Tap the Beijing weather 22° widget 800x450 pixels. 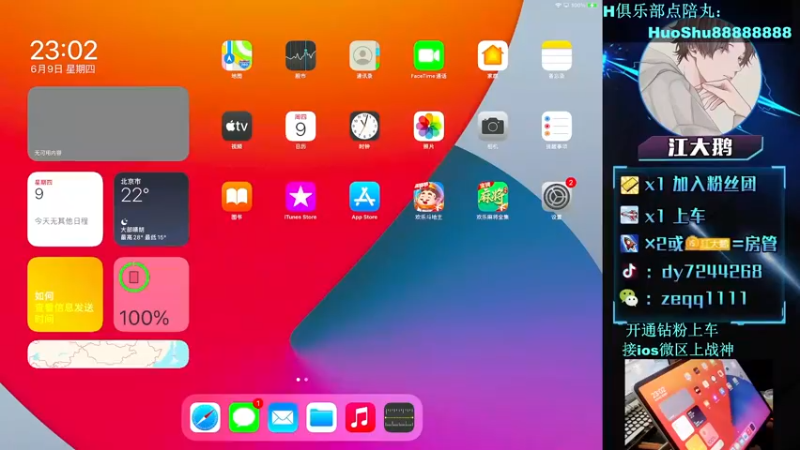click(151, 209)
